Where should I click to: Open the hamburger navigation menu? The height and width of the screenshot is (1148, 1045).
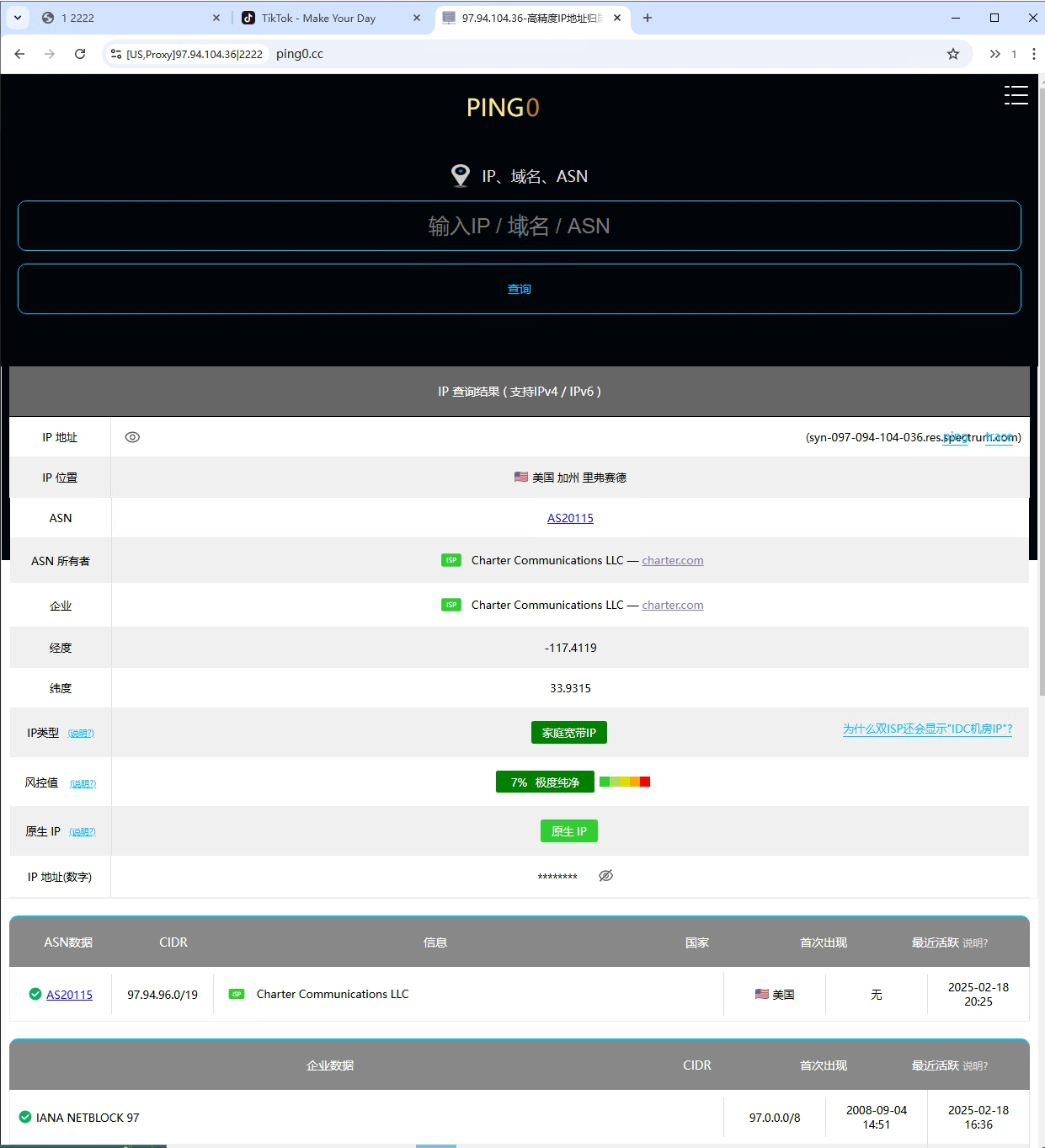pos(1016,95)
